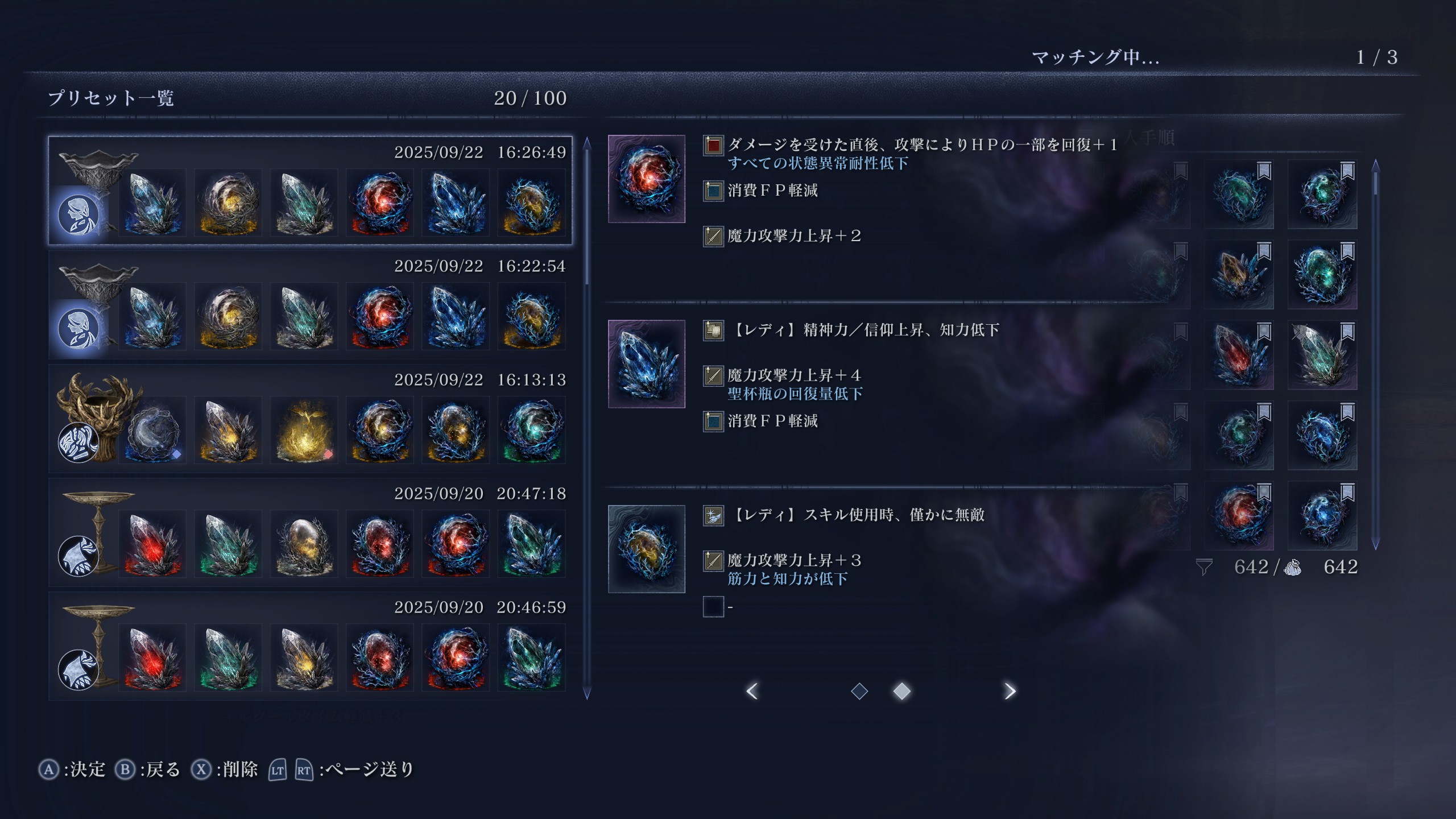This screenshot has height=819, width=1456.
Task: Click the A 決定 confirm prompt
Action: pos(72,770)
